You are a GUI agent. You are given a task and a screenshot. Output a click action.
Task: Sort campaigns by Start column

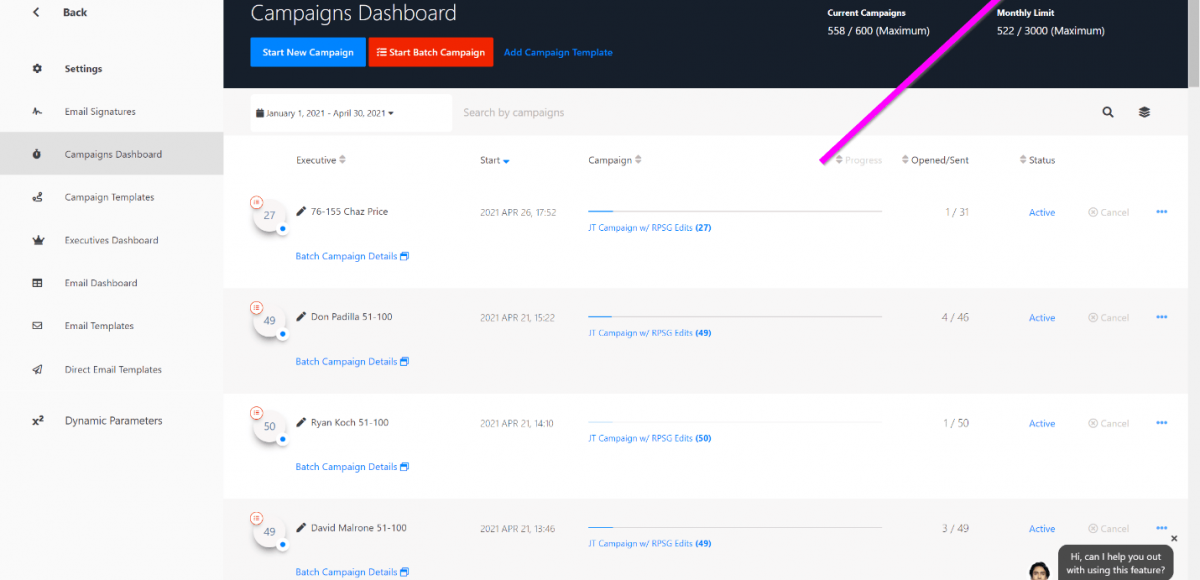coord(494,160)
